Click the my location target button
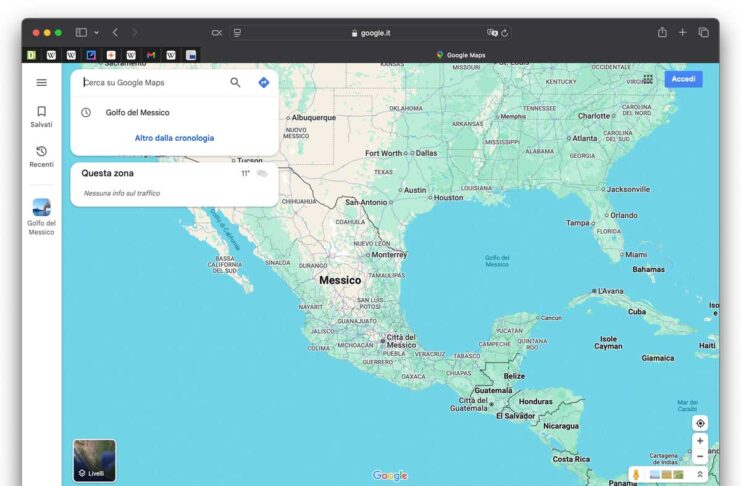This screenshot has width=741, height=486. [700, 423]
